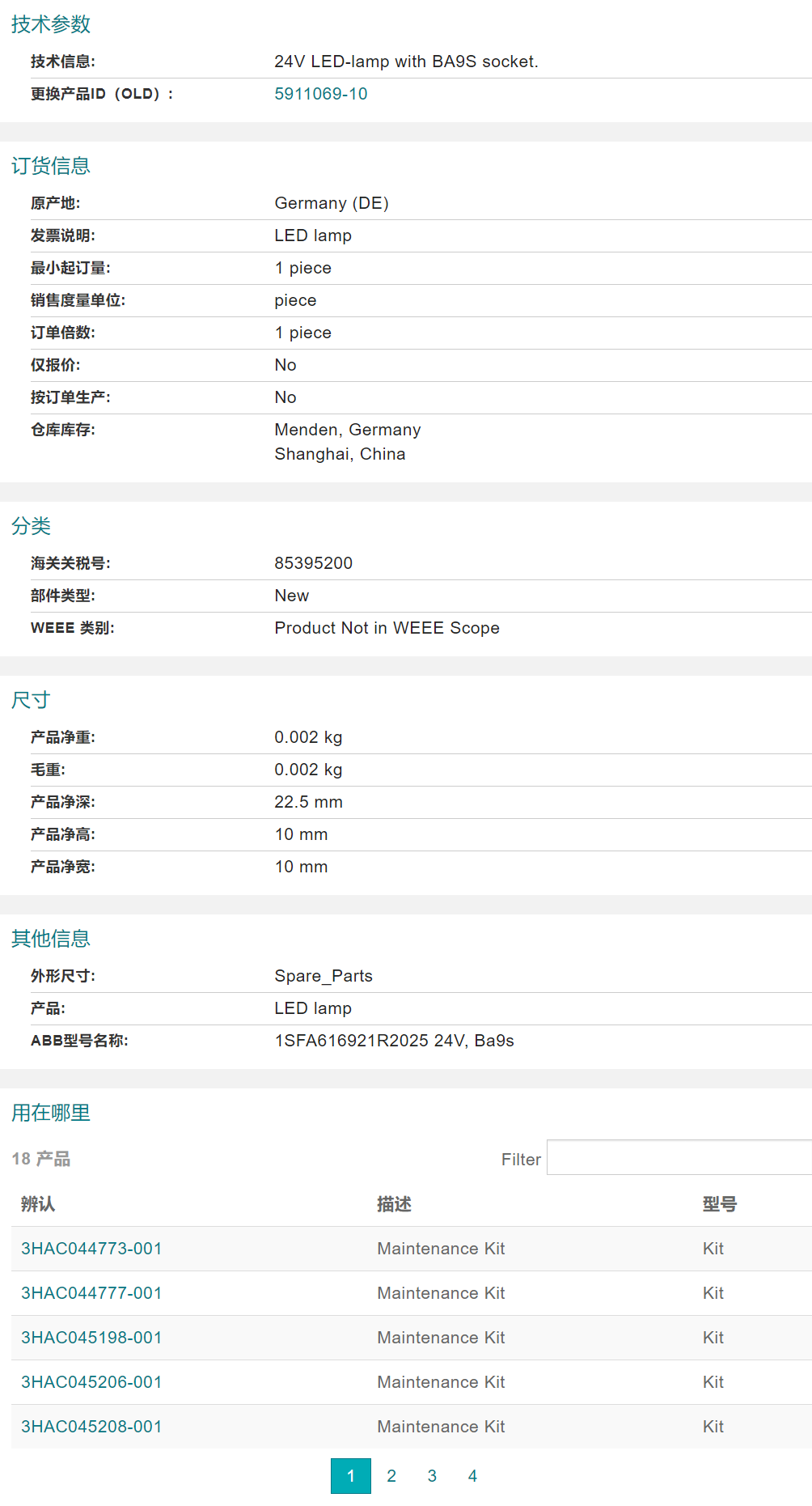This screenshot has height=1506, width=812.
Task: Click into the Filter text field
Action: (678, 1158)
